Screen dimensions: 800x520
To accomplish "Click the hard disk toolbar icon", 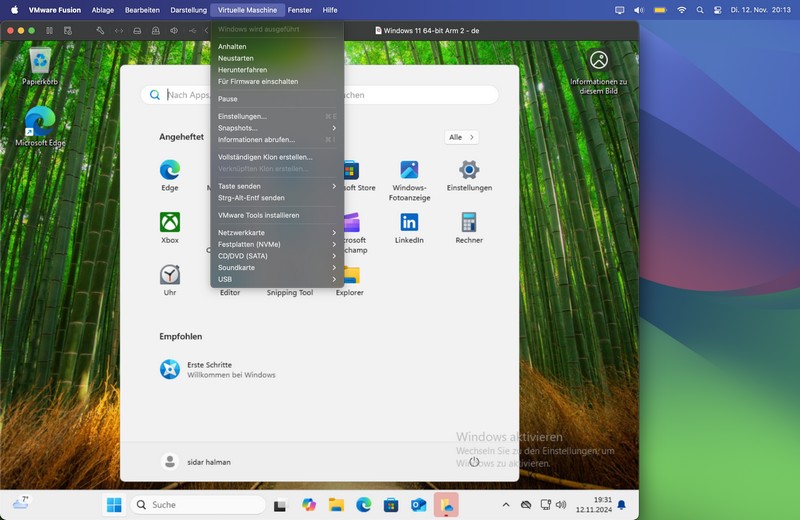I will 137,31.
